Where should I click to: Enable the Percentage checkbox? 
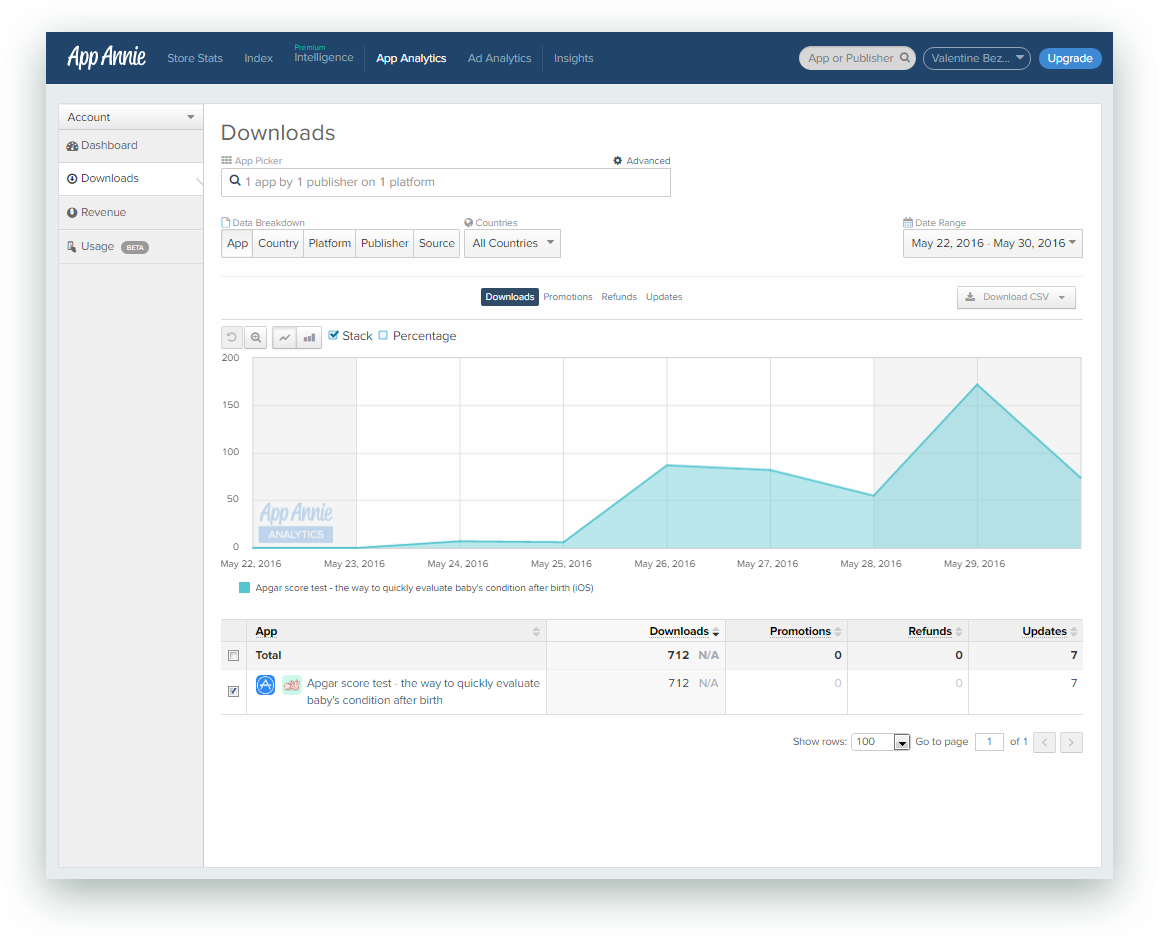[384, 336]
